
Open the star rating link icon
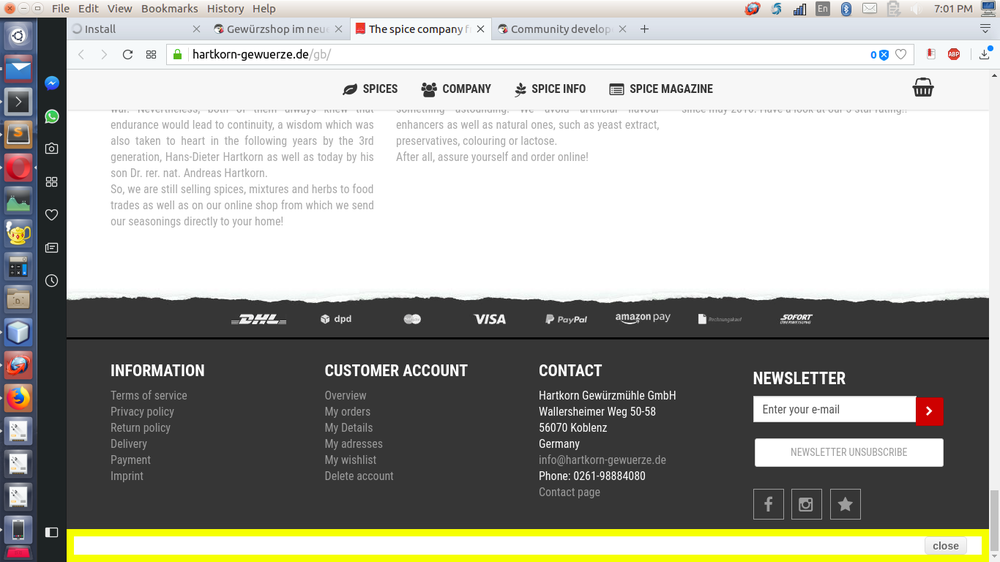coord(845,505)
